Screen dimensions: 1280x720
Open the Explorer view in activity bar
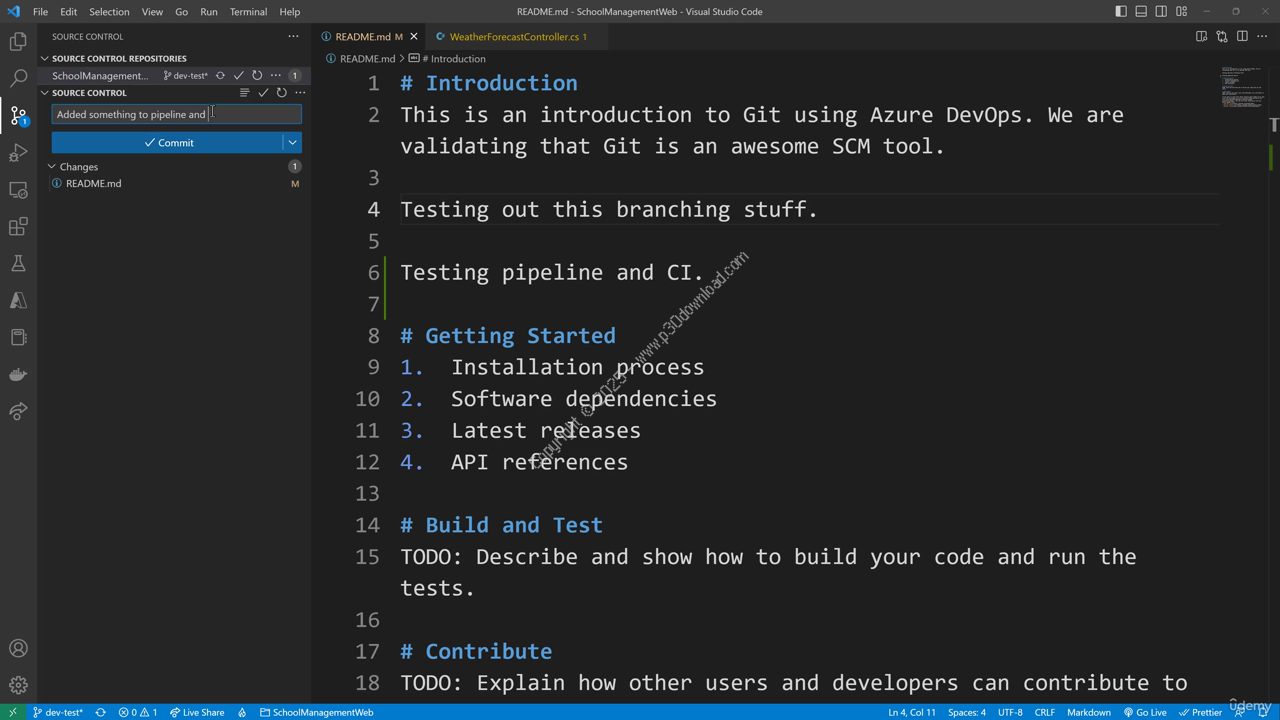click(18, 42)
